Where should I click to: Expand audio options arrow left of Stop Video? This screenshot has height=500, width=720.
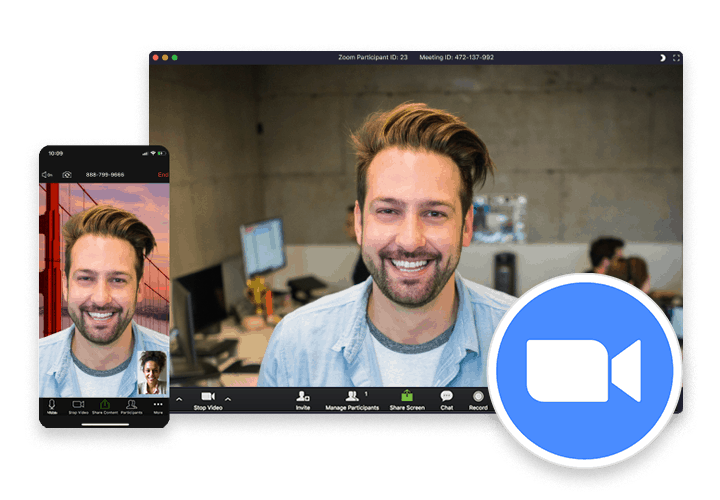179,399
